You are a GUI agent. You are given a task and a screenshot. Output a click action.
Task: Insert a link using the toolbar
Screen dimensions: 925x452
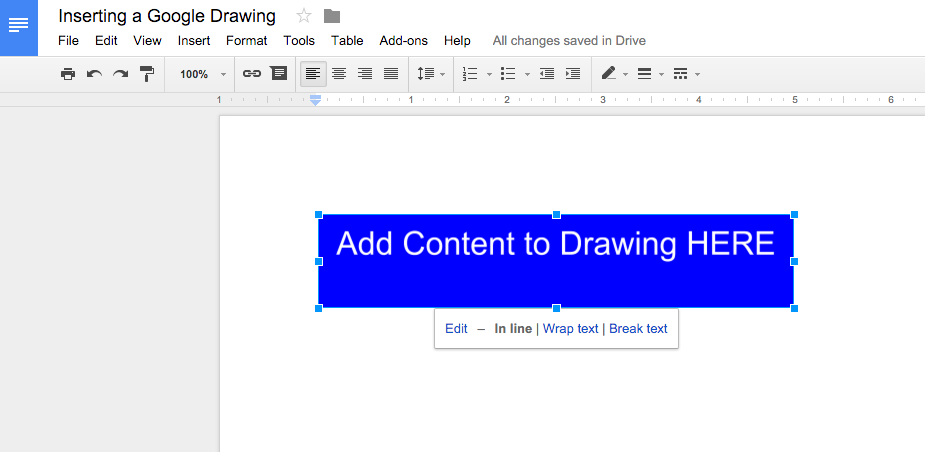252,74
